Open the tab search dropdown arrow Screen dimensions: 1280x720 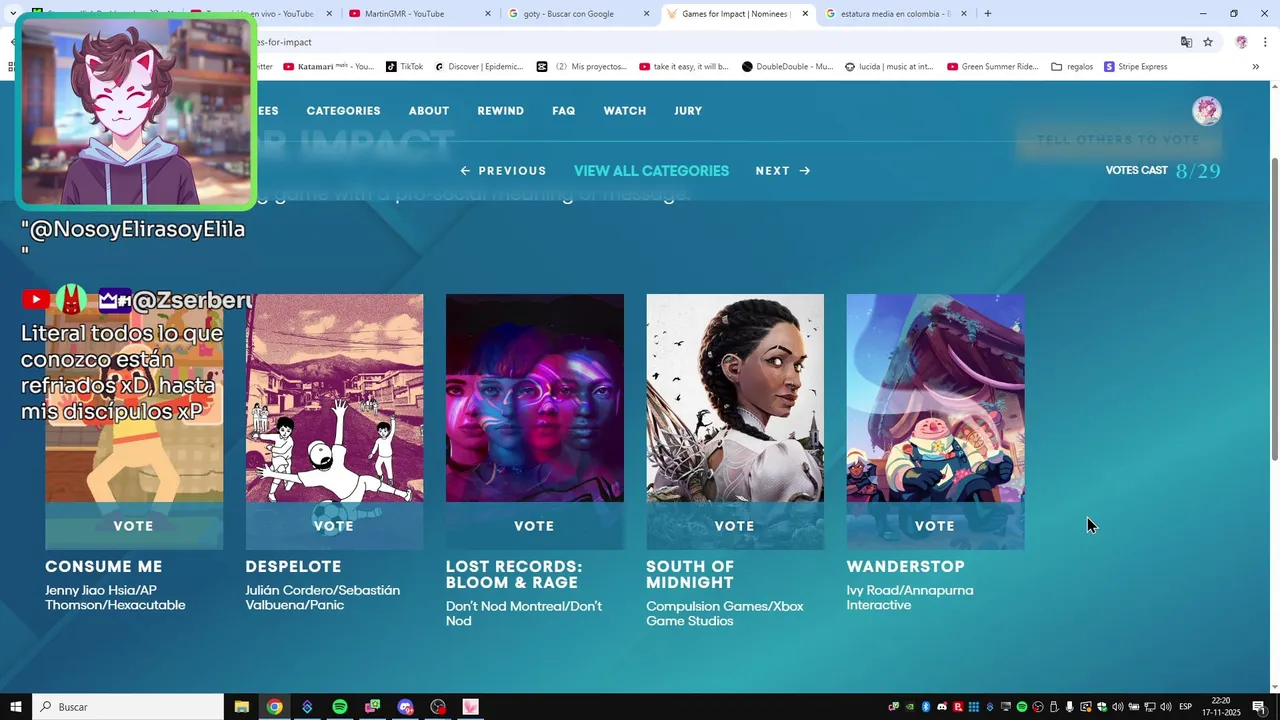tap(13, 14)
